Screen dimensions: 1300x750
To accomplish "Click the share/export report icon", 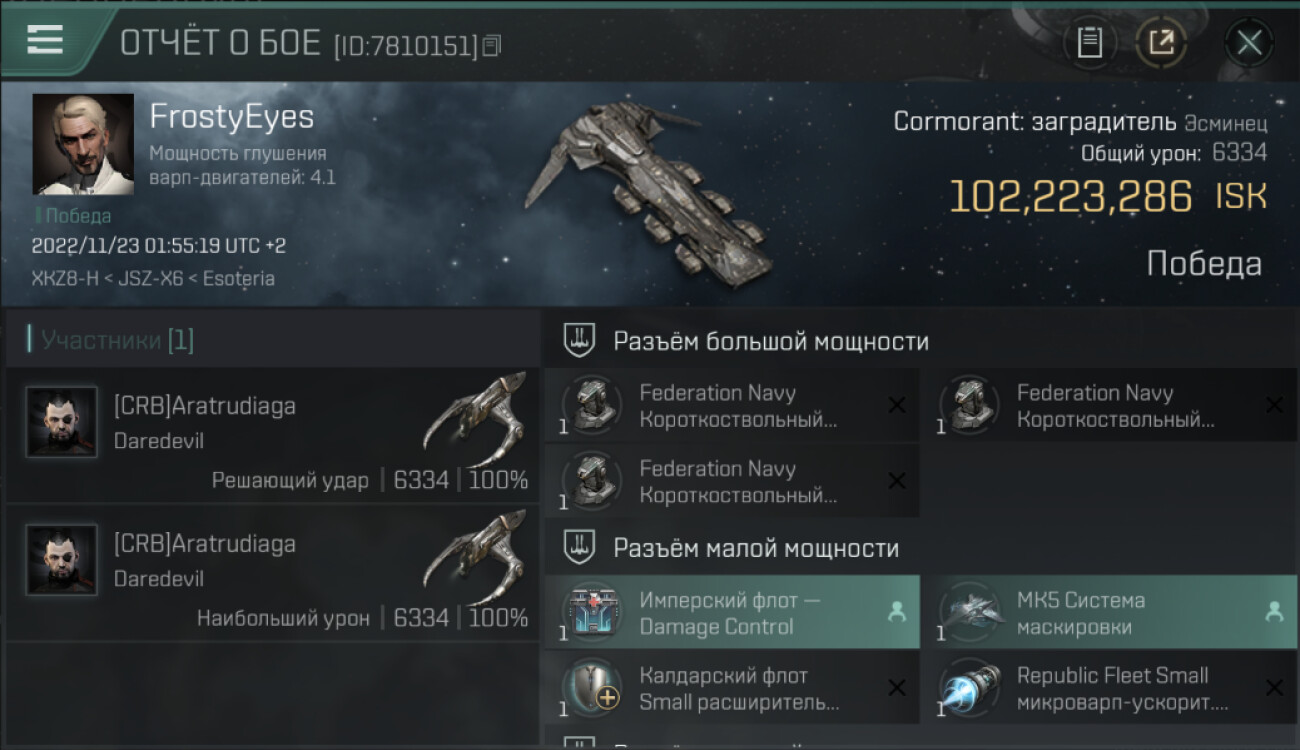I will (1161, 43).
